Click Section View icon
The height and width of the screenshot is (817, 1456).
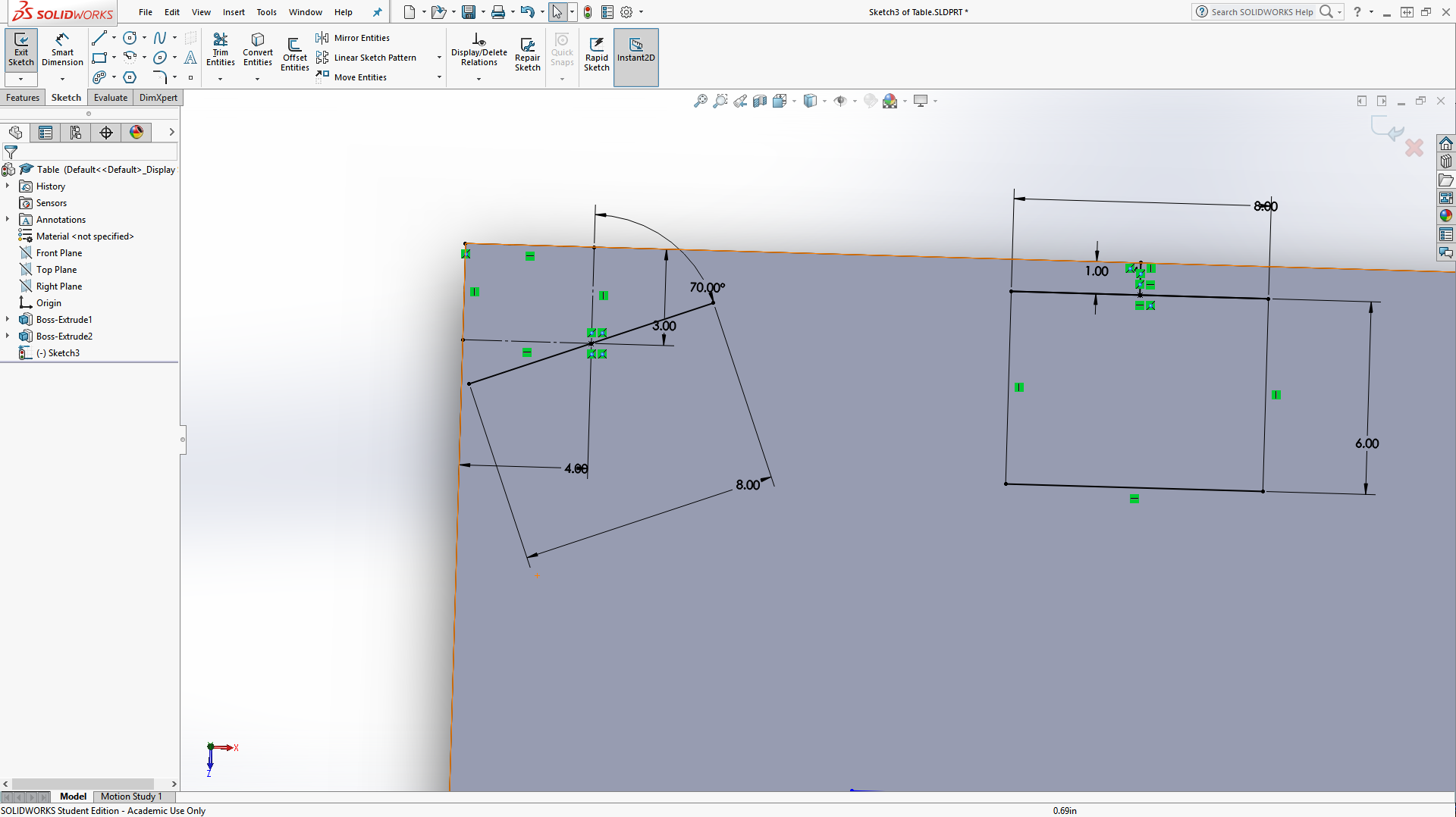coord(760,101)
